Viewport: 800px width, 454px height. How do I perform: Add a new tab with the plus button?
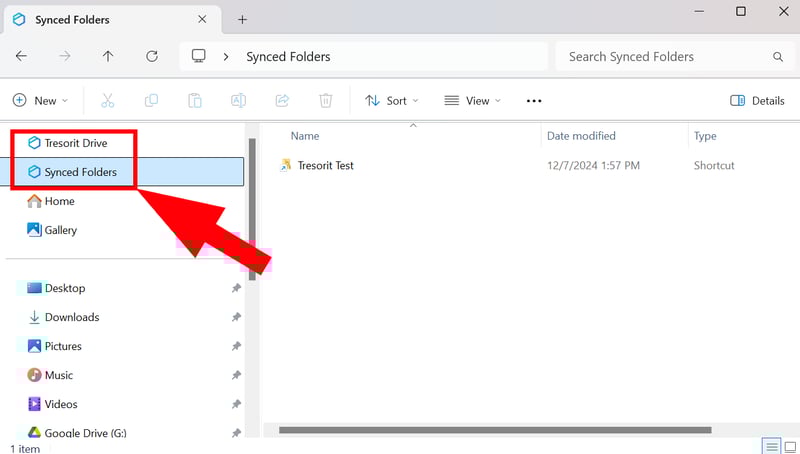(x=242, y=19)
